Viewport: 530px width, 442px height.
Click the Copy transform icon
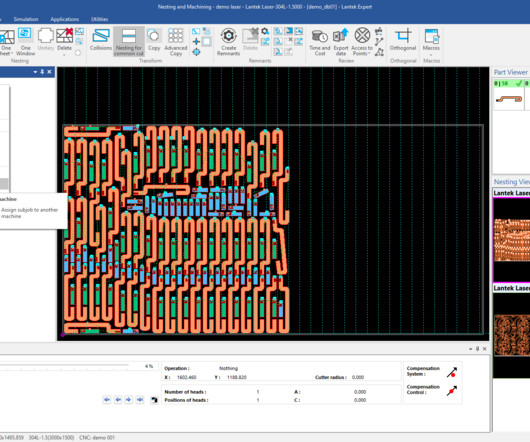click(x=154, y=40)
